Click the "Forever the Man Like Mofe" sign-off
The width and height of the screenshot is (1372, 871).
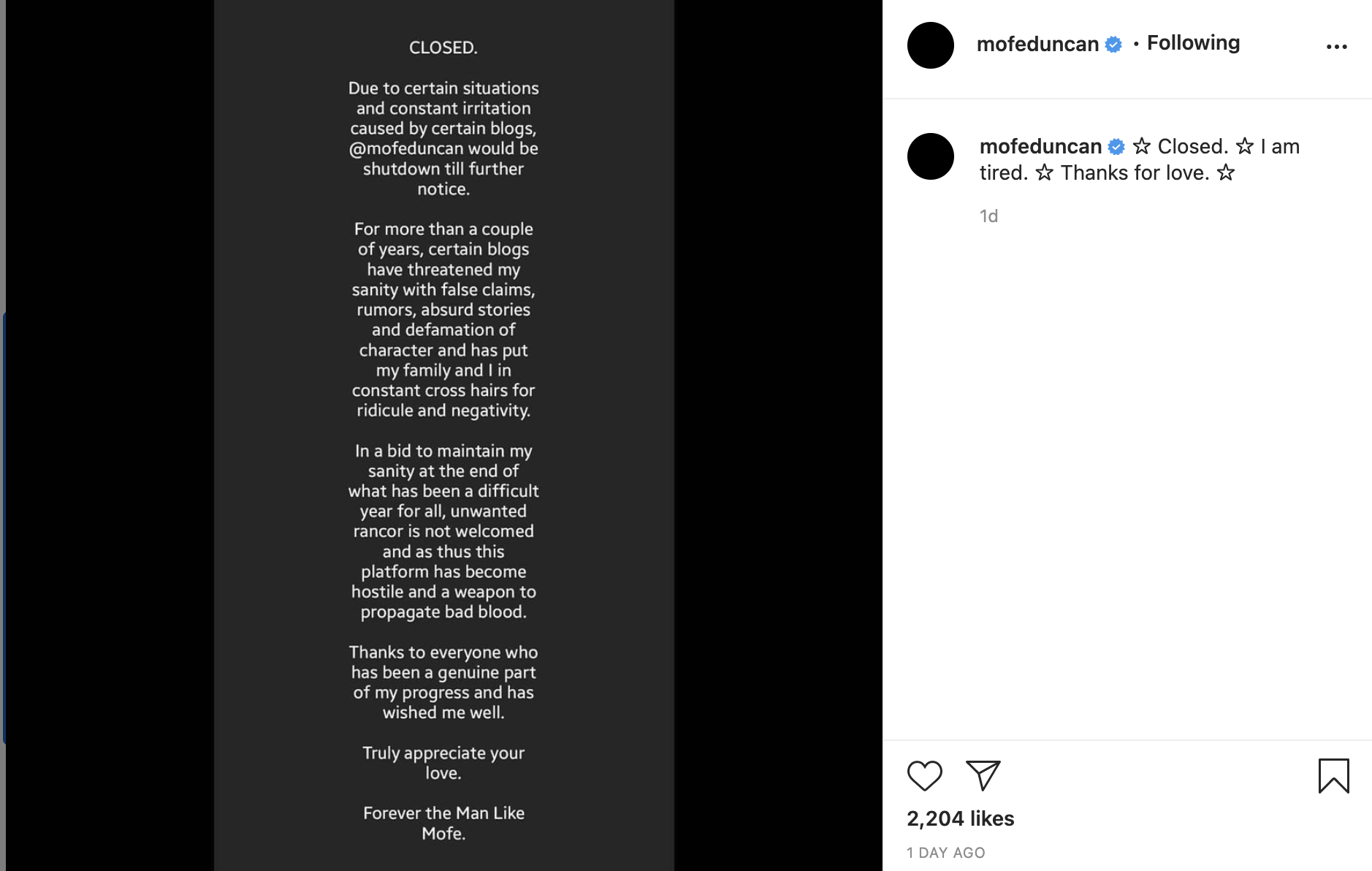pyautogui.click(x=443, y=823)
